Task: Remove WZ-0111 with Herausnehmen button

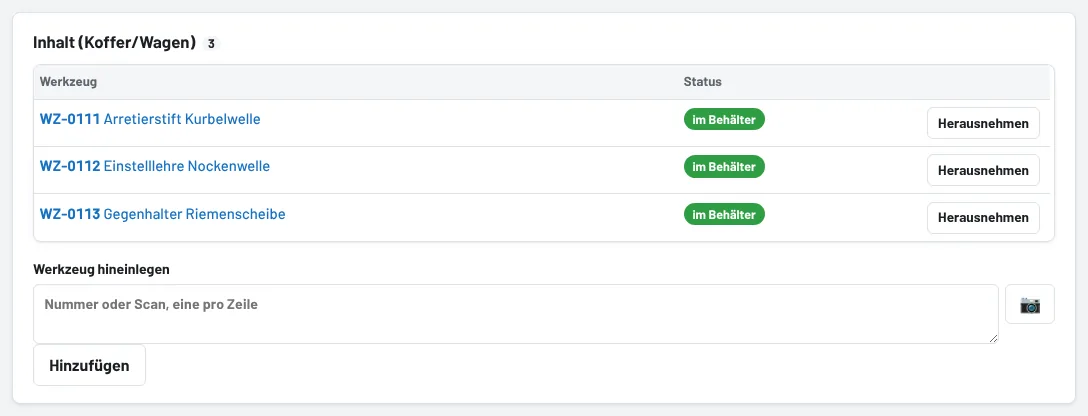Action: pyautogui.click(x=983, y=123)
